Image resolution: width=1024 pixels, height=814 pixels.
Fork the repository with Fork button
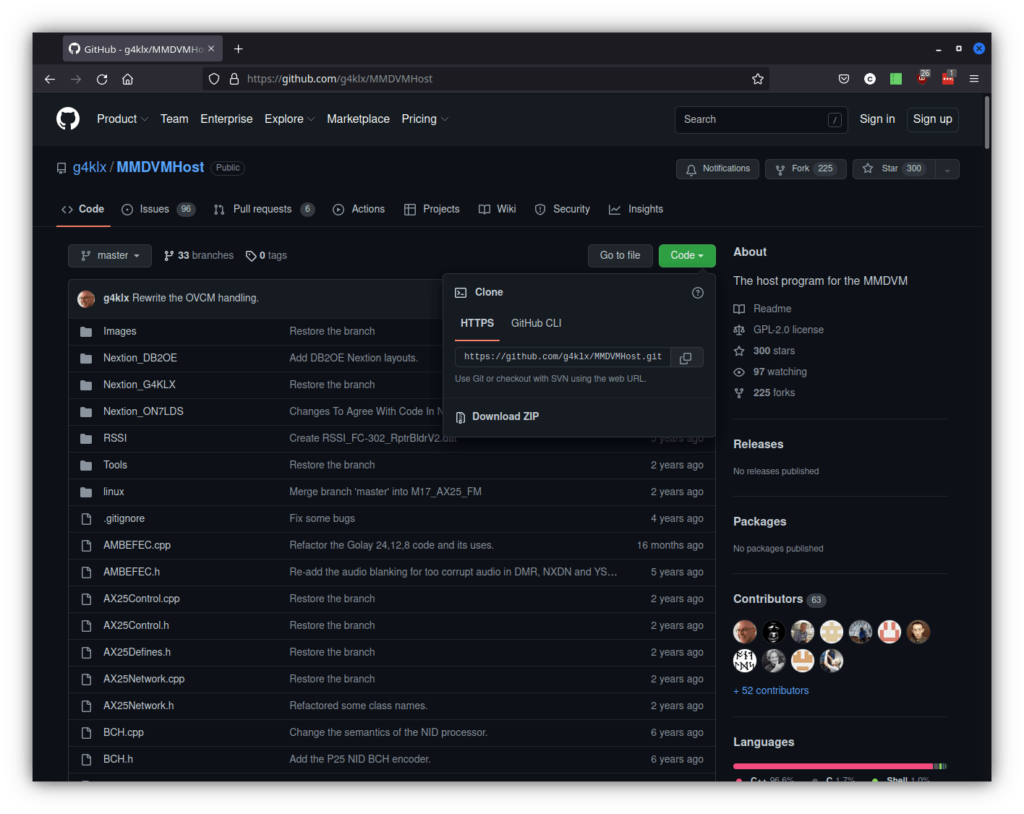click(806, 169)
